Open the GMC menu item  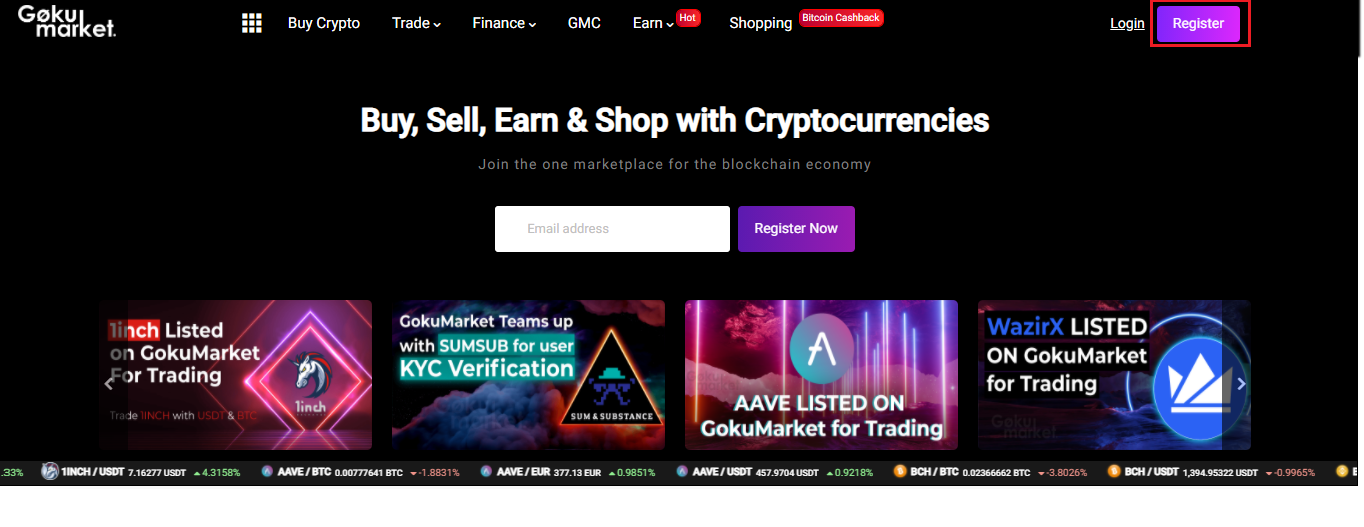pyautogui.click(x=584, y=23)
